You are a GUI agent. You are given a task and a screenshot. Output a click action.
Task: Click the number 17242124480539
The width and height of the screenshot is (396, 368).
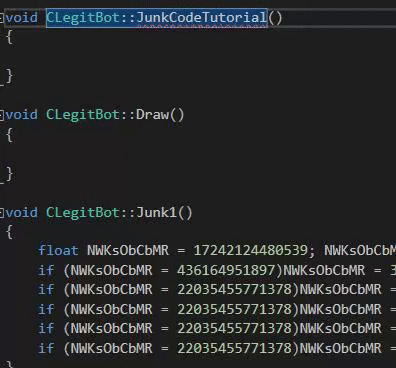(x=250, y=250)
